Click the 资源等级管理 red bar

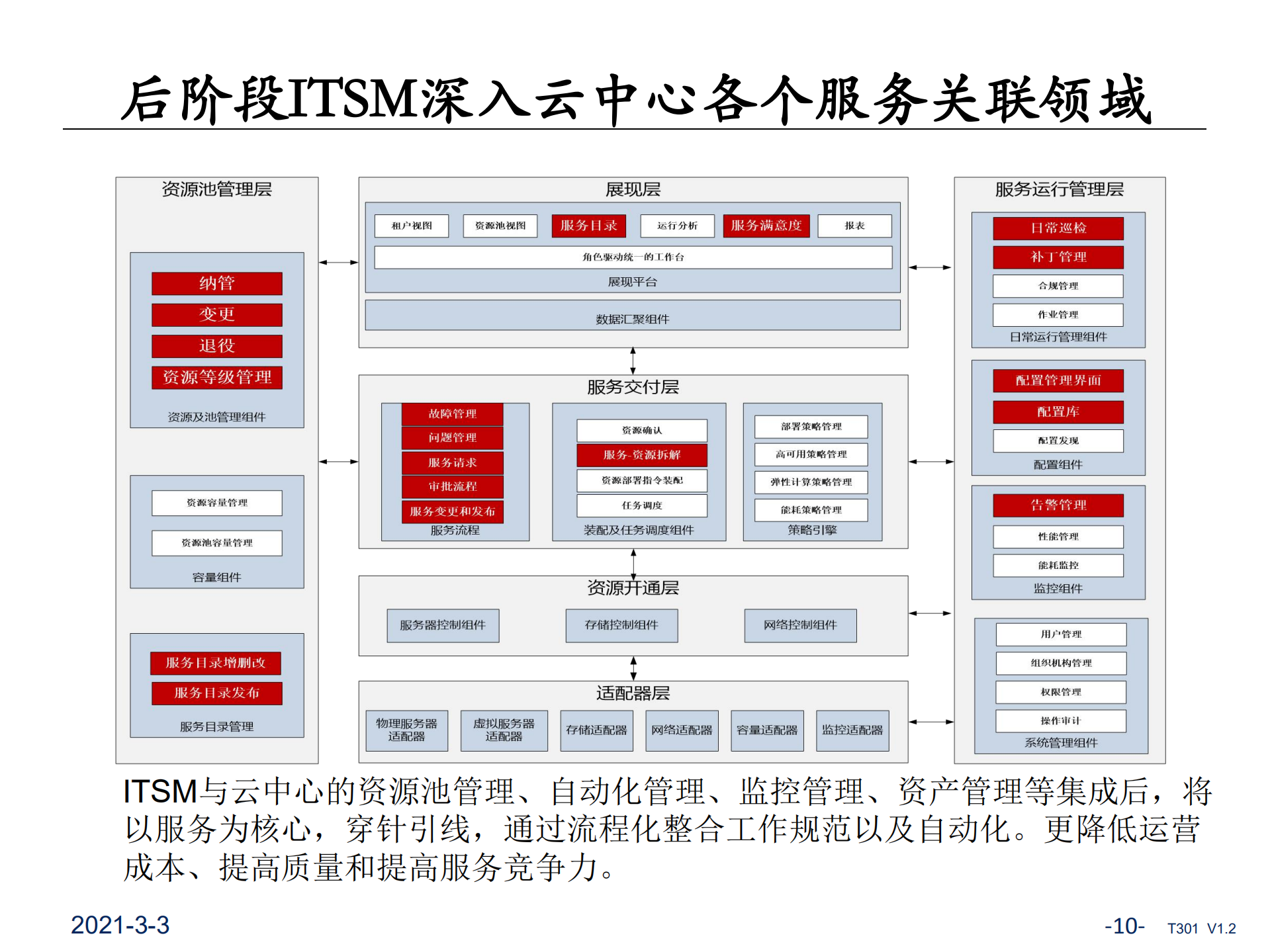[x=216, y=378]
